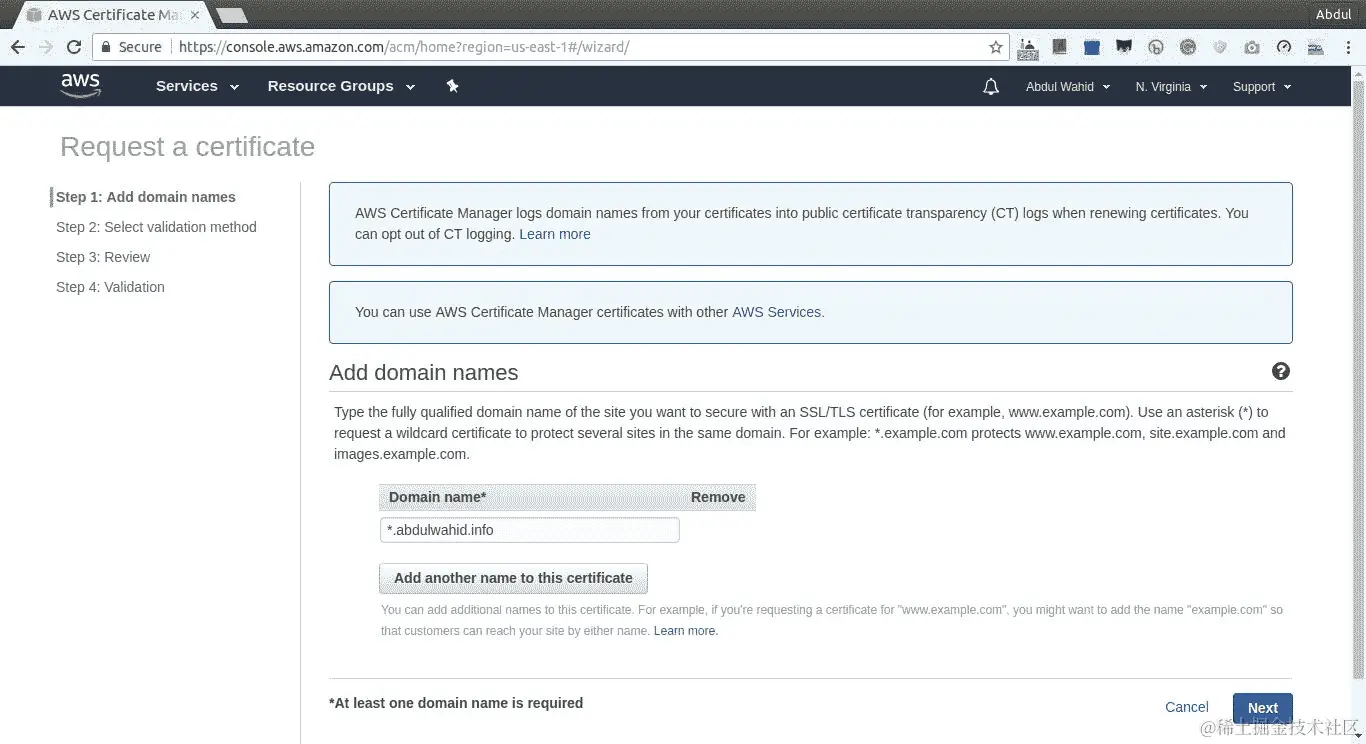Go to Step 3: Review
1366x744 pixels.
[x=103, y=257]
